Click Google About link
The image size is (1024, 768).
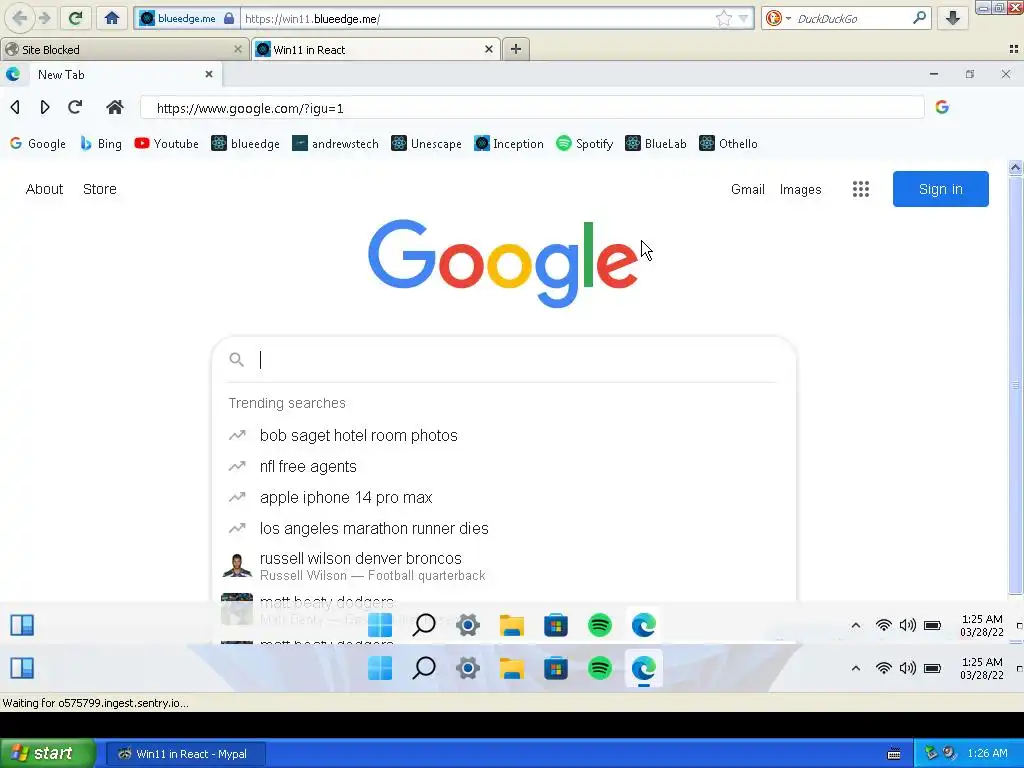click(x=44, y=189)
